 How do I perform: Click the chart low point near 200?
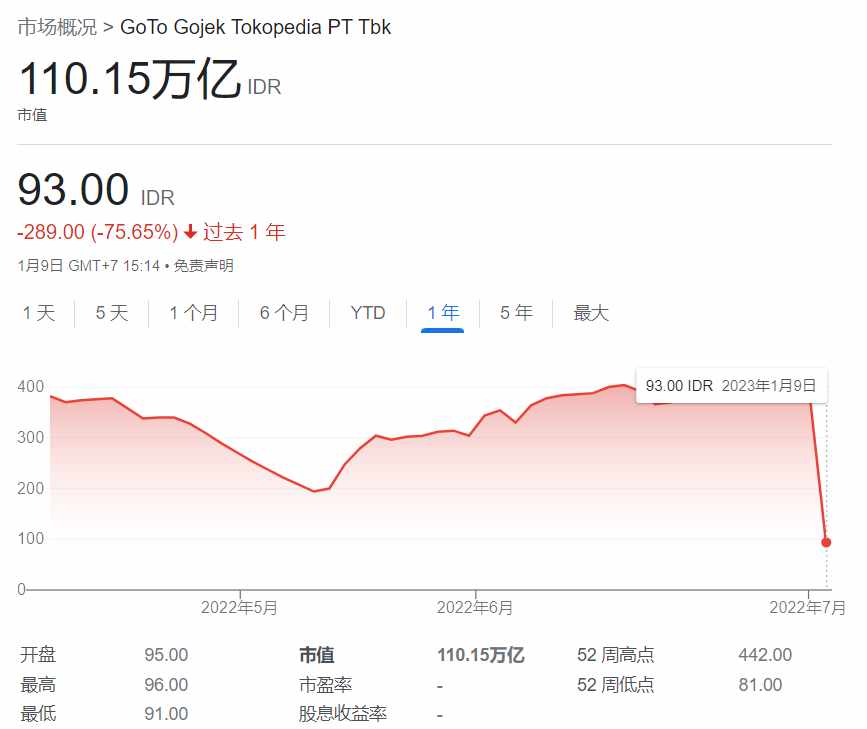point(314,491)
